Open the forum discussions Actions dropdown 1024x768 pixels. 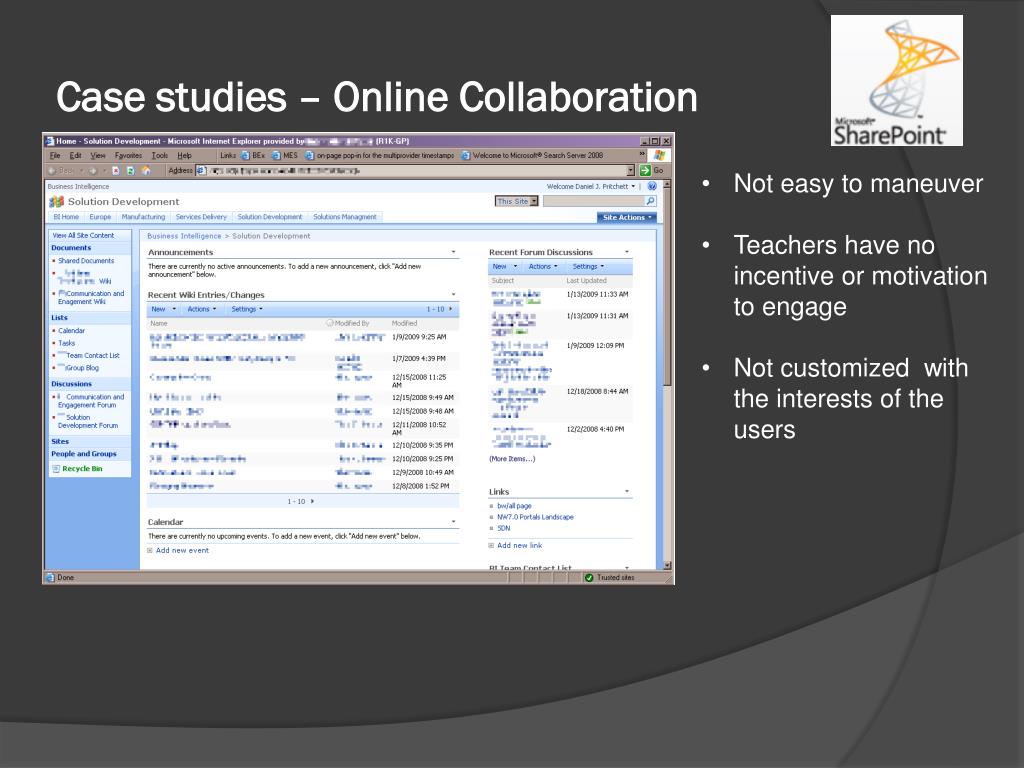click(x=543, y=266)
